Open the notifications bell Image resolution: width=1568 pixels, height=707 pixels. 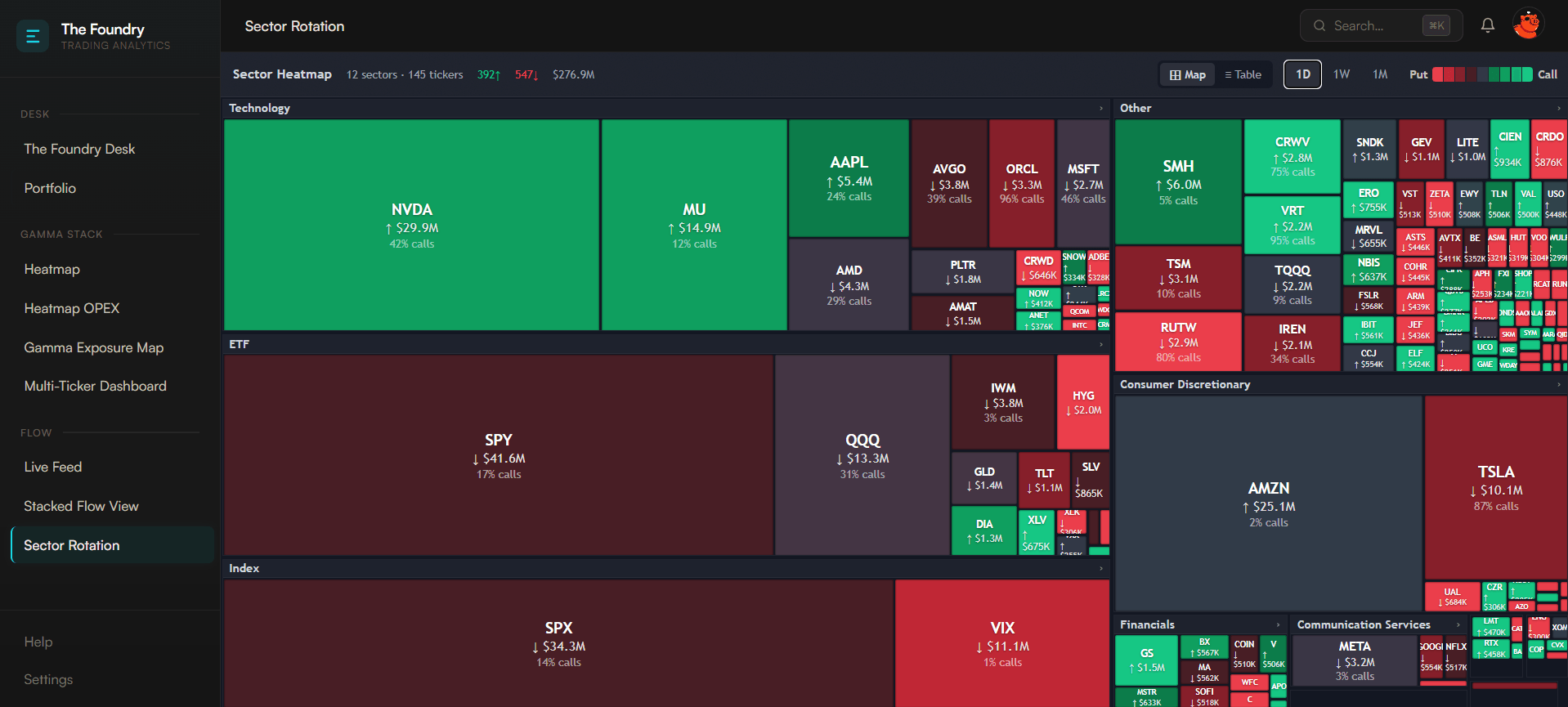click(x=1488, y=25)
